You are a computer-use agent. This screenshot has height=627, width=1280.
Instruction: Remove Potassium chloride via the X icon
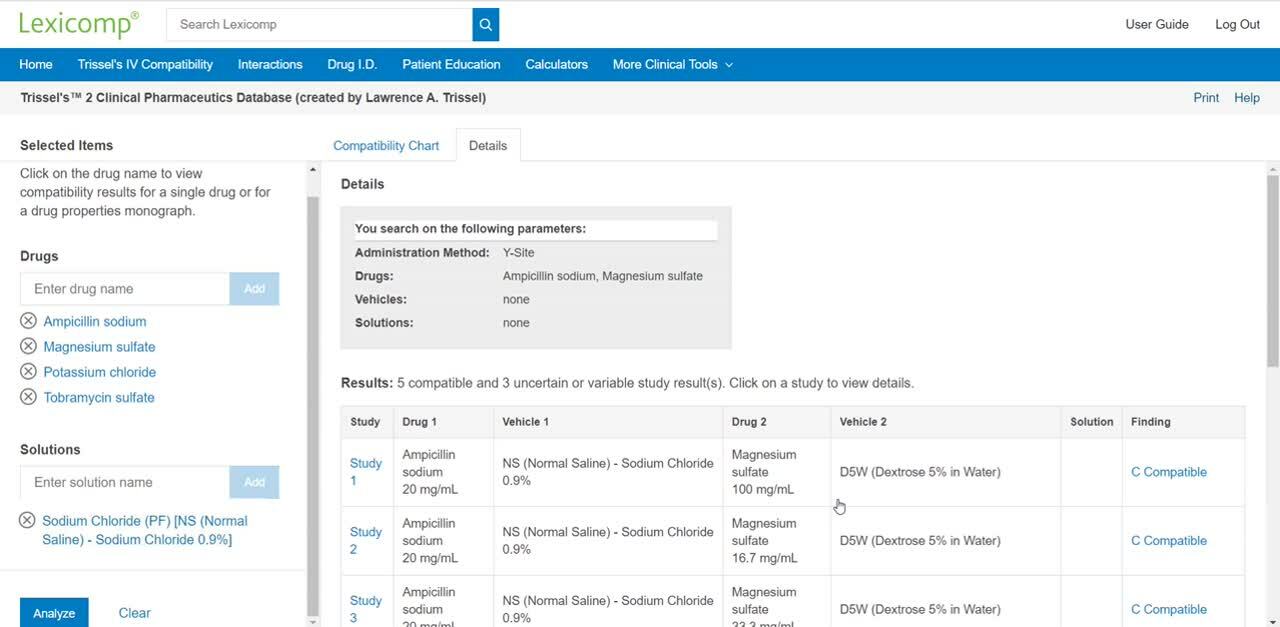pyautogui.click(x=28, y=372)
